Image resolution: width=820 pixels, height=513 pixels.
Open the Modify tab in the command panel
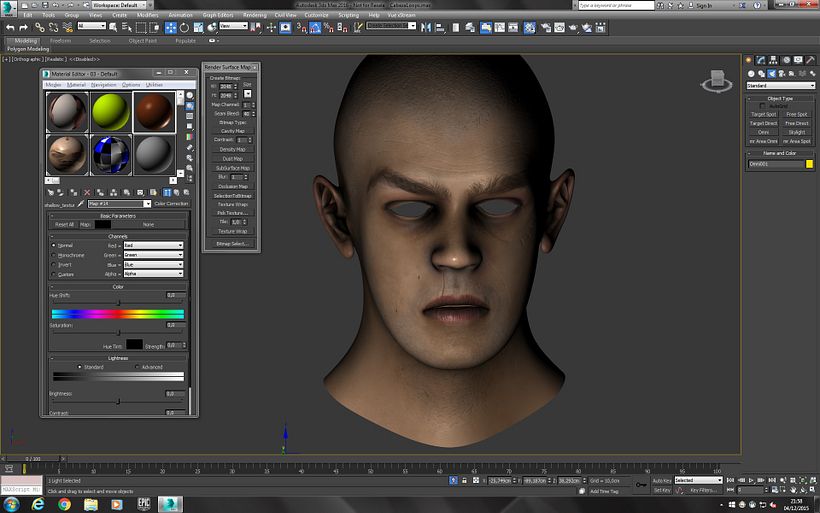(762, 61)
